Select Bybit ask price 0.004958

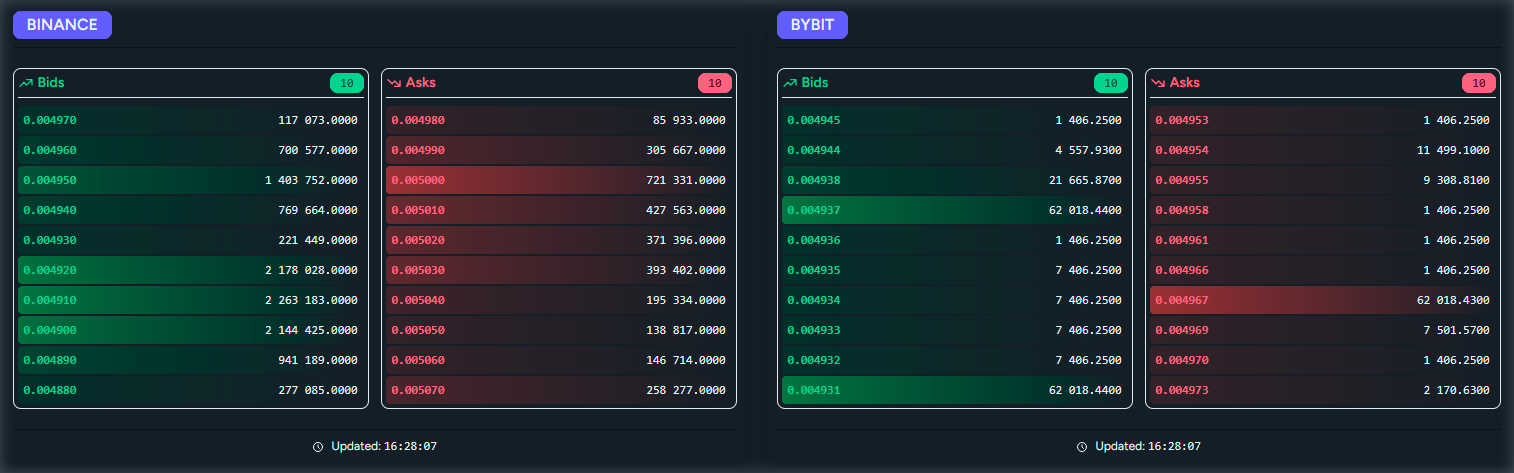point(1182,210)
